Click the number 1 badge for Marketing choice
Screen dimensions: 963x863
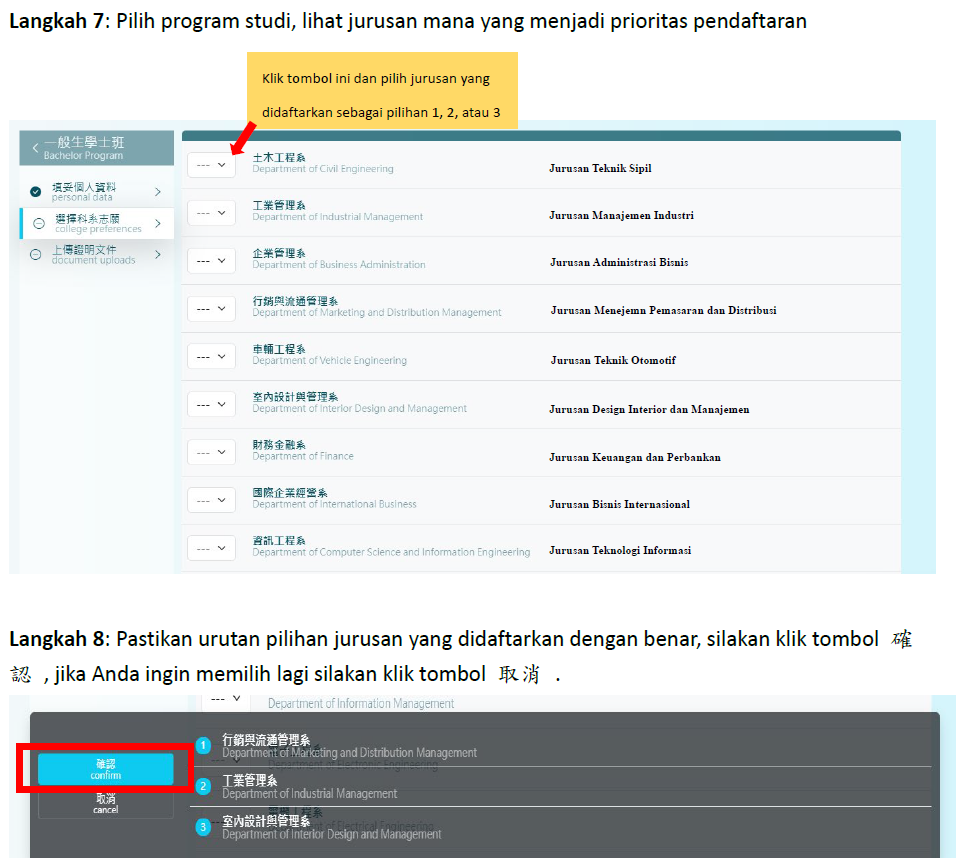click(x=203, y=746)
